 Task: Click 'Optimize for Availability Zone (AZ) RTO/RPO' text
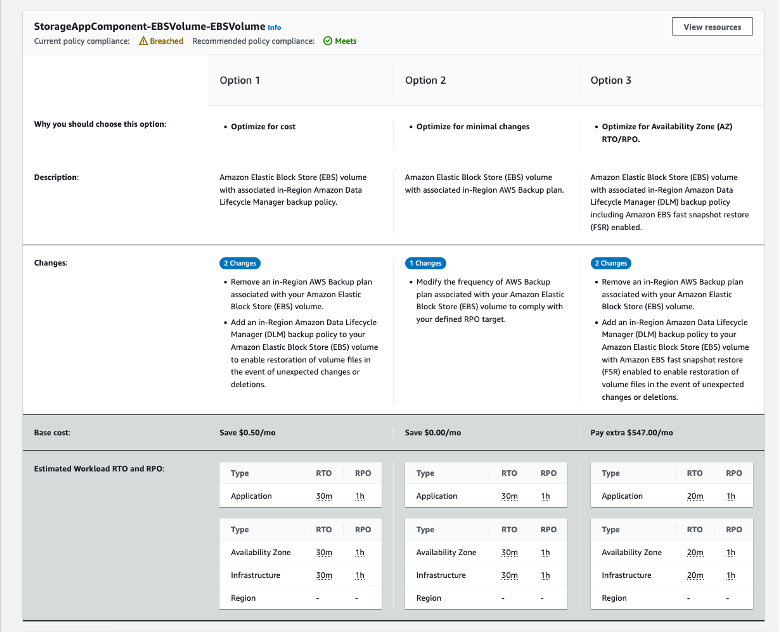pos(667,133)
